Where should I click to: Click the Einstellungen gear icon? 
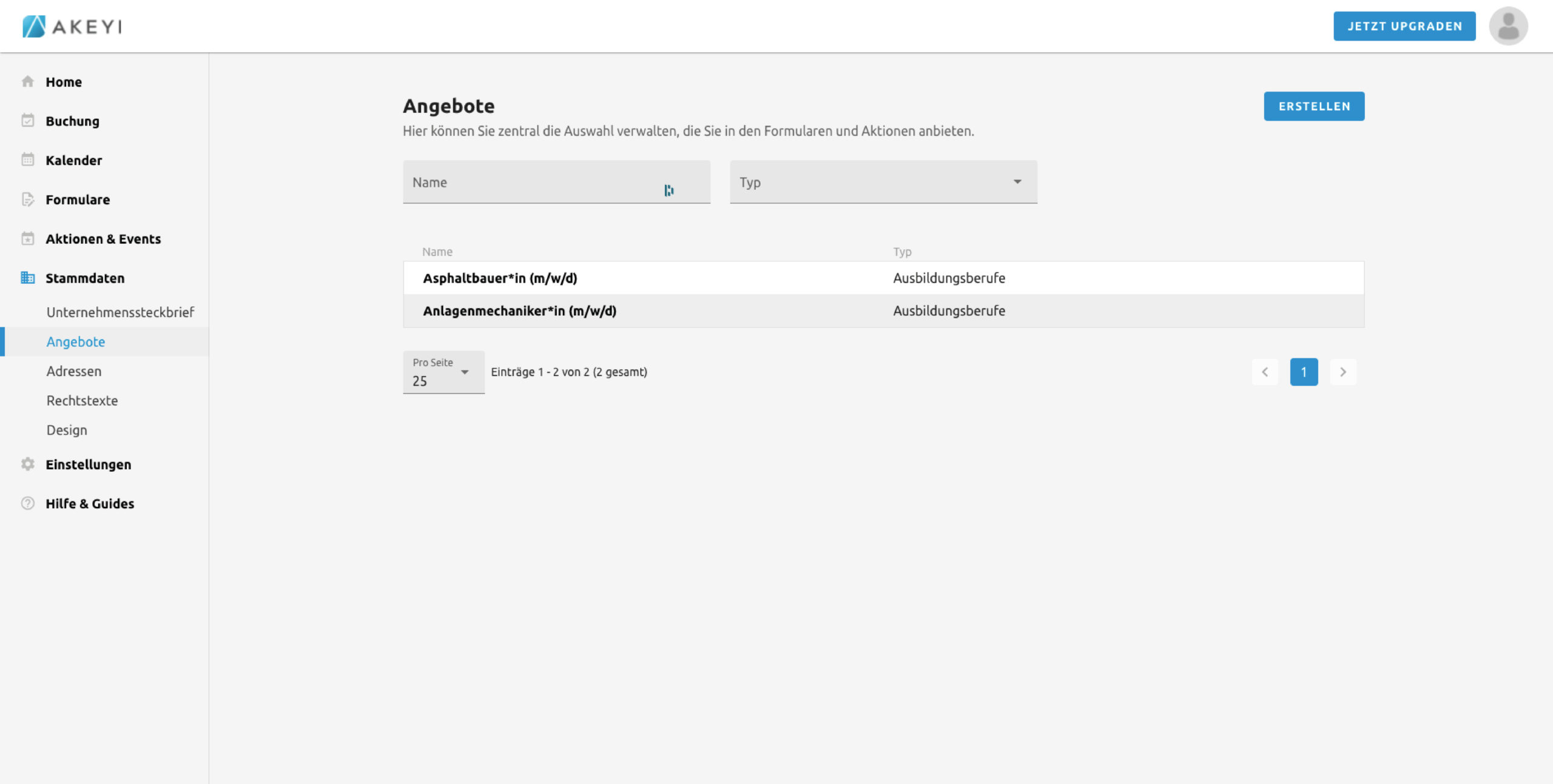point(28,464)
